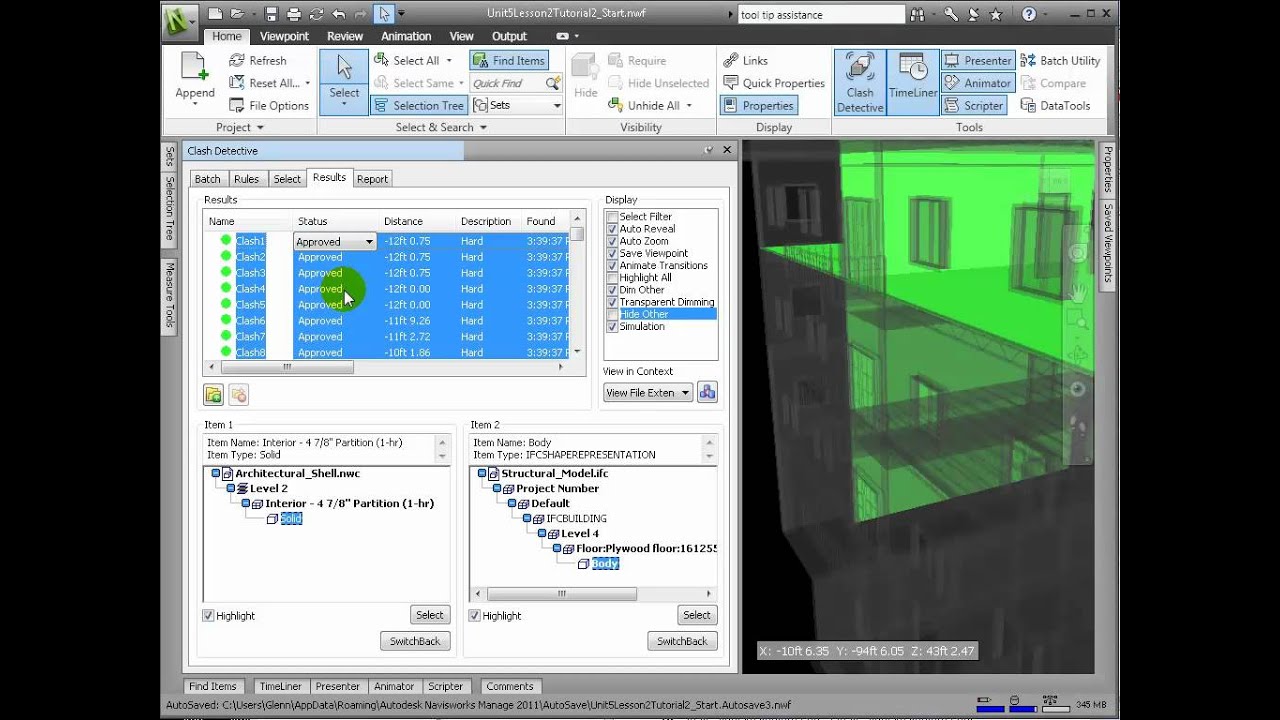This screenshot has width=1280, height=720.
Task: Uncheck the Auto Reveal checkbox
Action: click(612, 229)
